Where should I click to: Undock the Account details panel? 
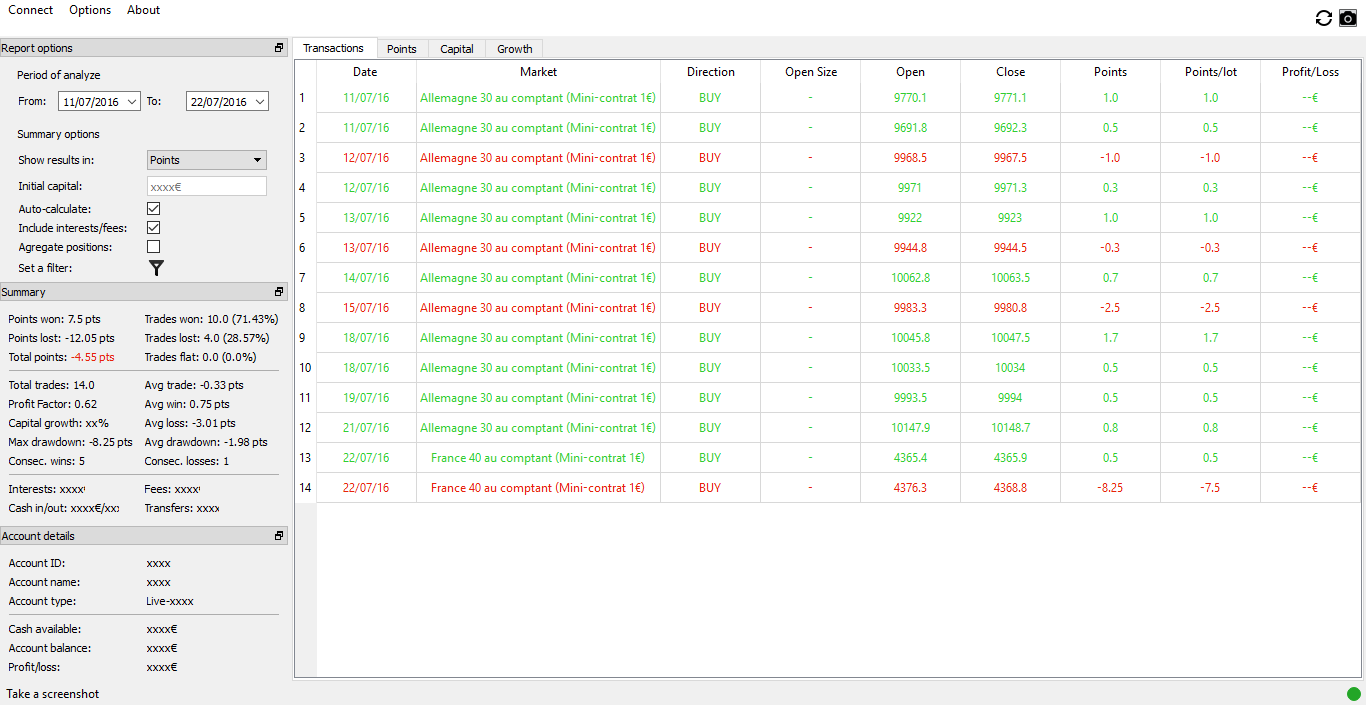(x=279, y=536)
